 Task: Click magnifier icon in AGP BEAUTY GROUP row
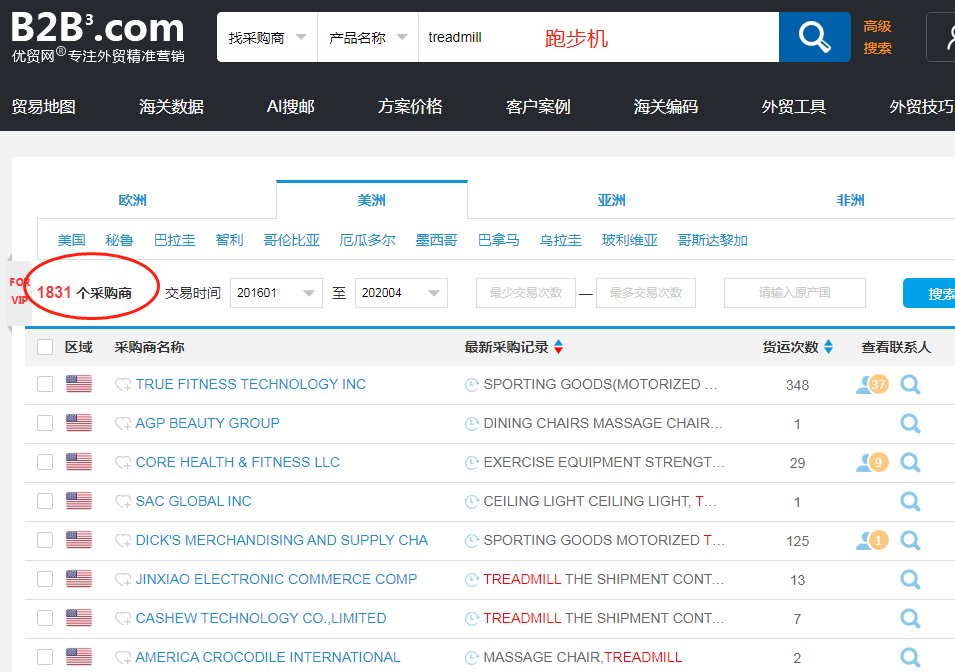[x=911, y=423]
